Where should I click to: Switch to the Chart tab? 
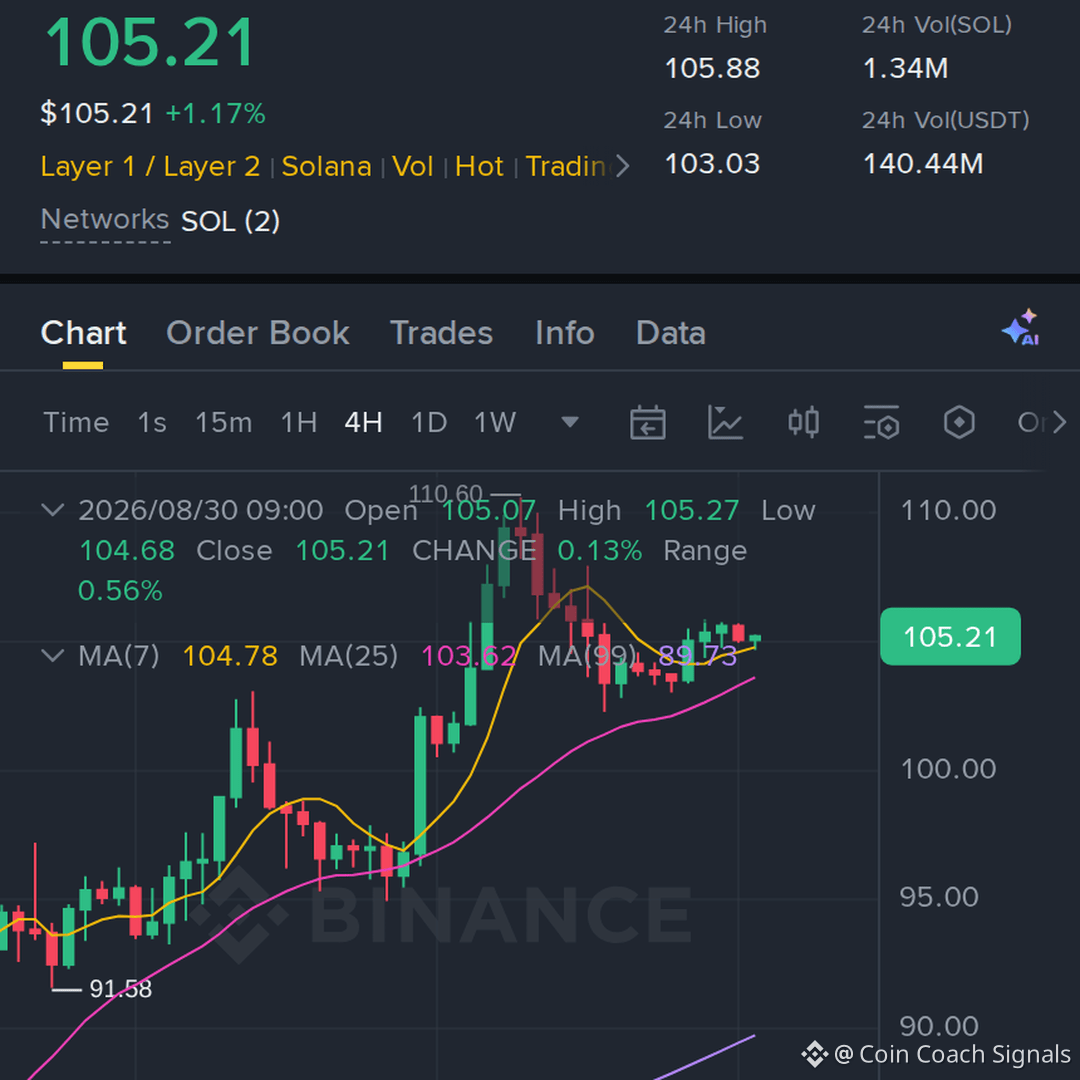(x=83, y=333)
